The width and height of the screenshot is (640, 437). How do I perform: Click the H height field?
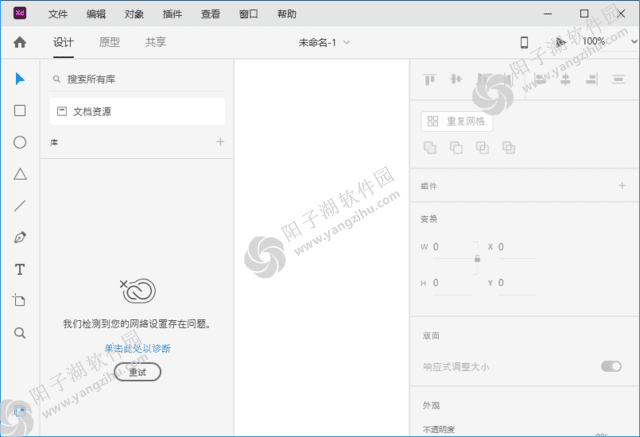point(451,283)
